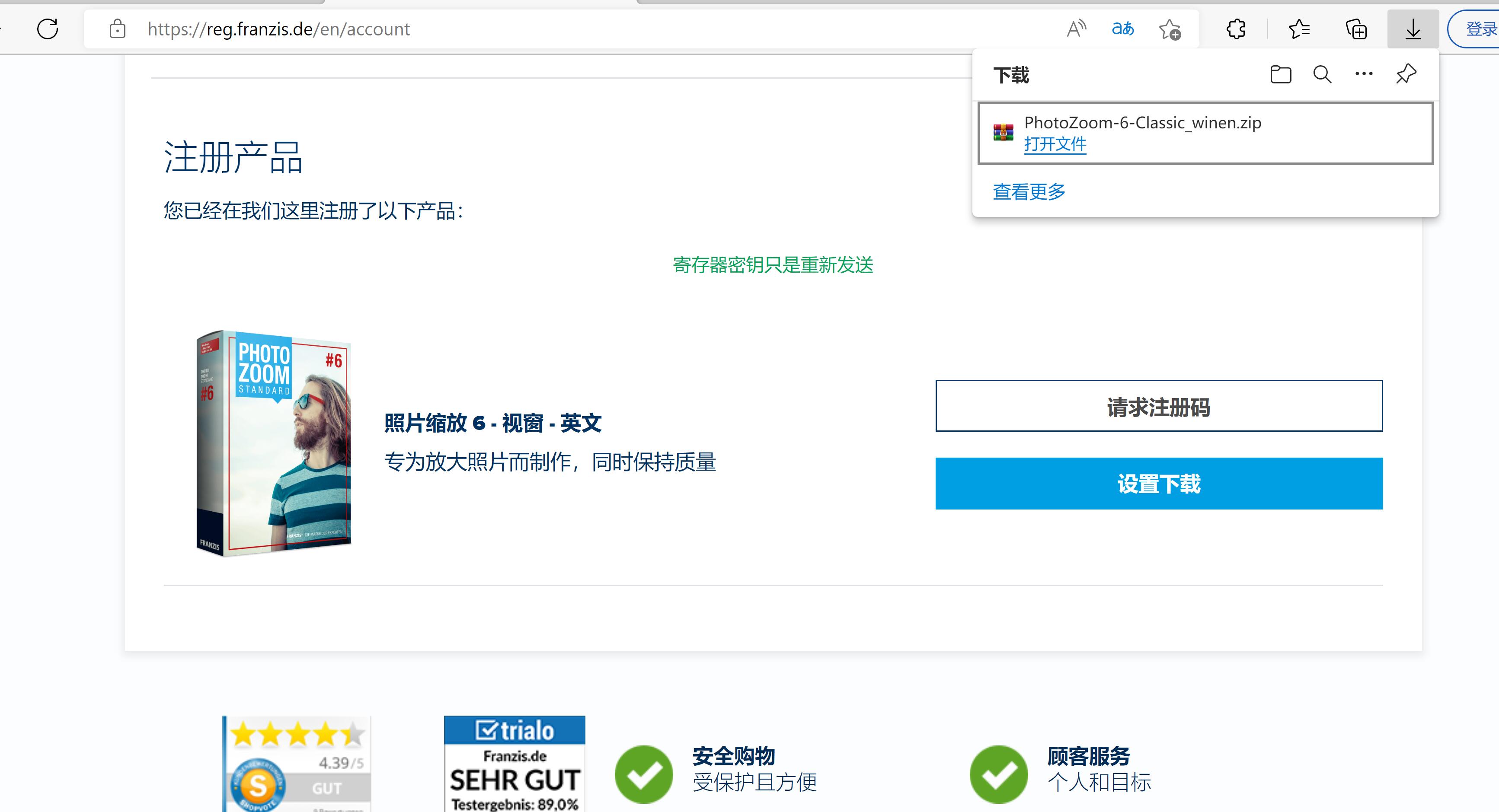Open the Extensions puzzle icon
Image resolution: width=1499 pixels, height=812 pixels.
1236,29
